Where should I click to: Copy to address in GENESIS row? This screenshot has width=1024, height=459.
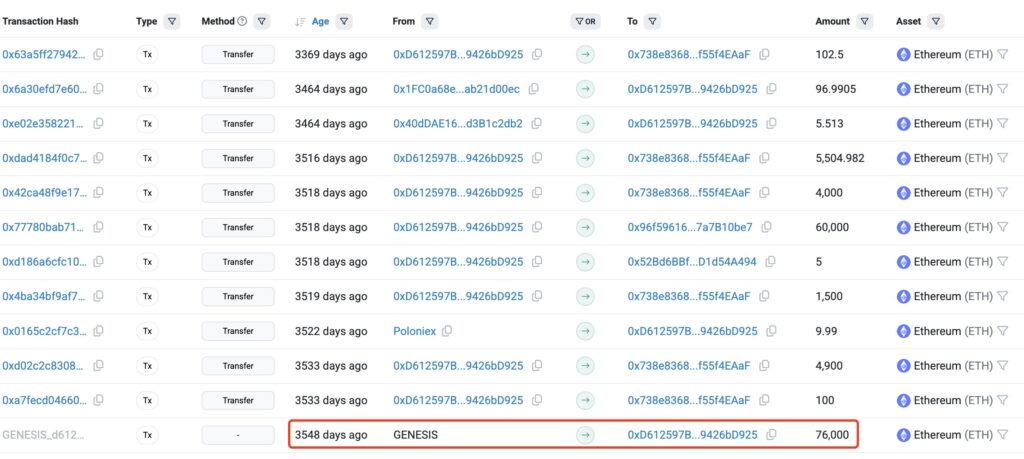771,435
